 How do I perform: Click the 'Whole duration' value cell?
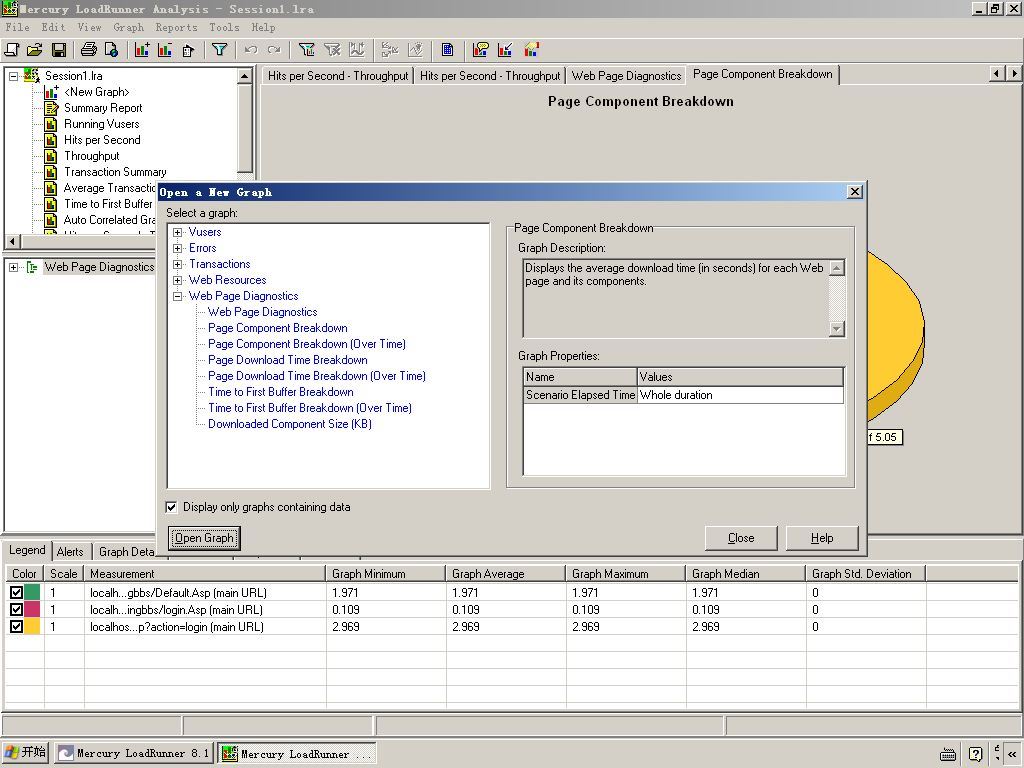(x=740, y=395)
